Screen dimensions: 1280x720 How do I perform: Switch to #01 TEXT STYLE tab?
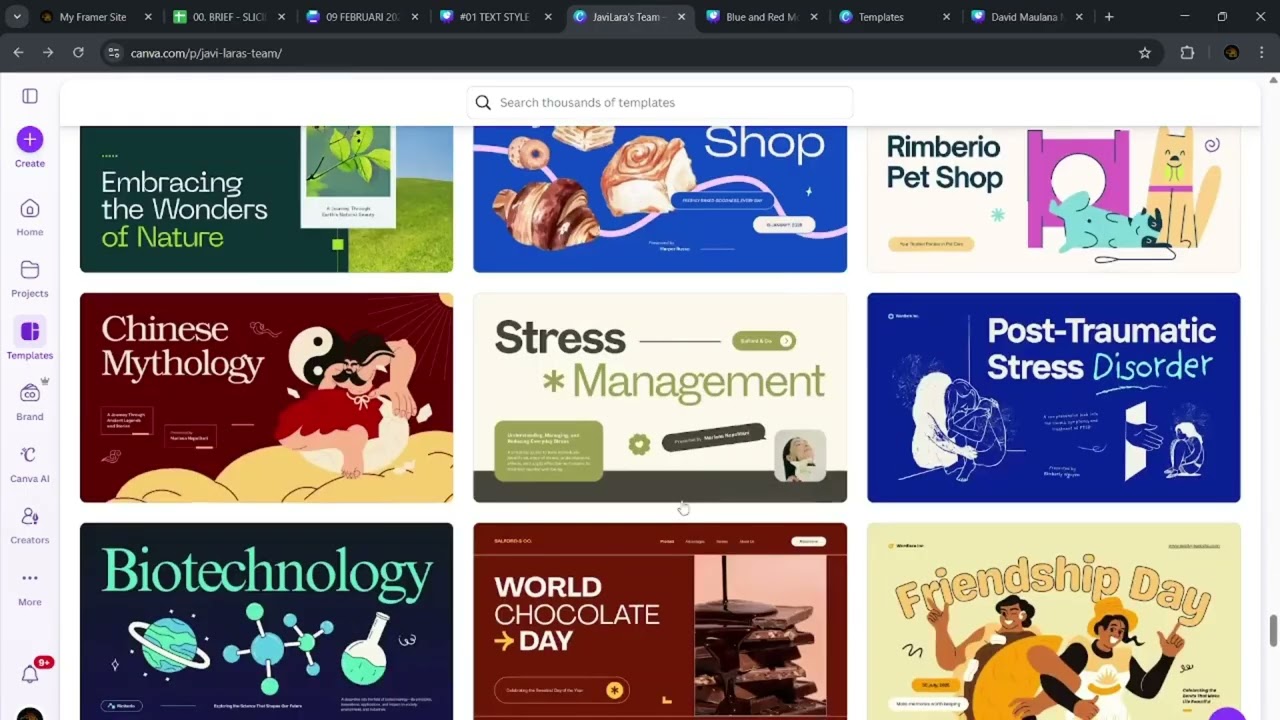click(495, 17)
